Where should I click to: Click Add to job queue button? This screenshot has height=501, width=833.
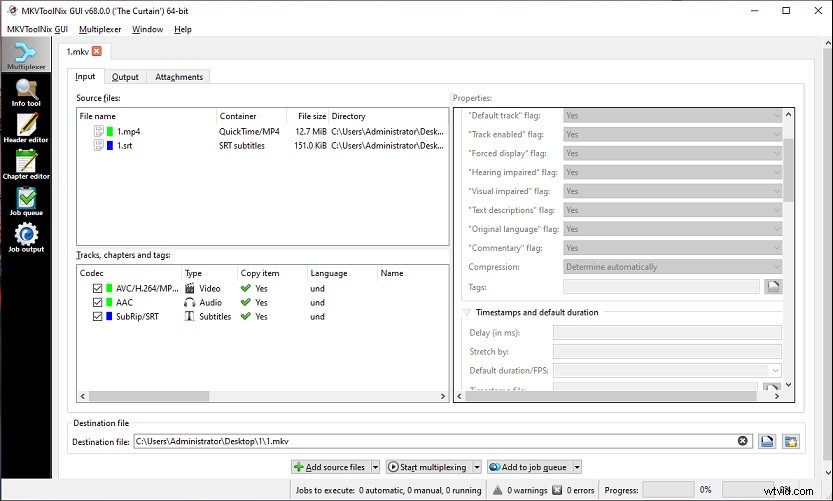[x=529, y=467]
